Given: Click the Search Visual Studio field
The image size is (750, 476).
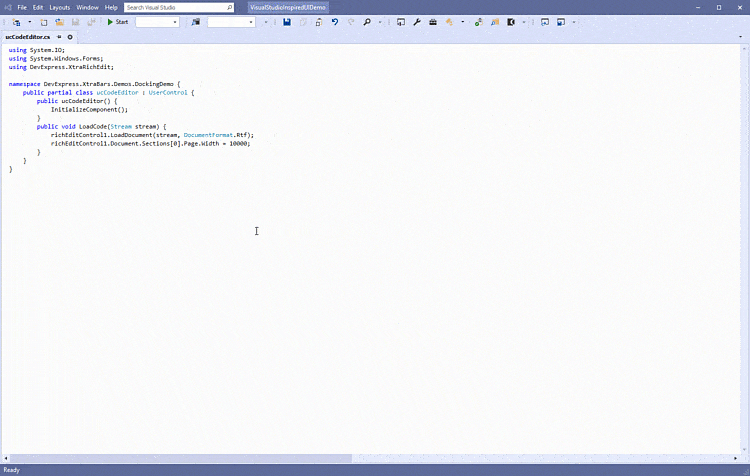Looking at the screenshot, I should click(x=178, y=7).
